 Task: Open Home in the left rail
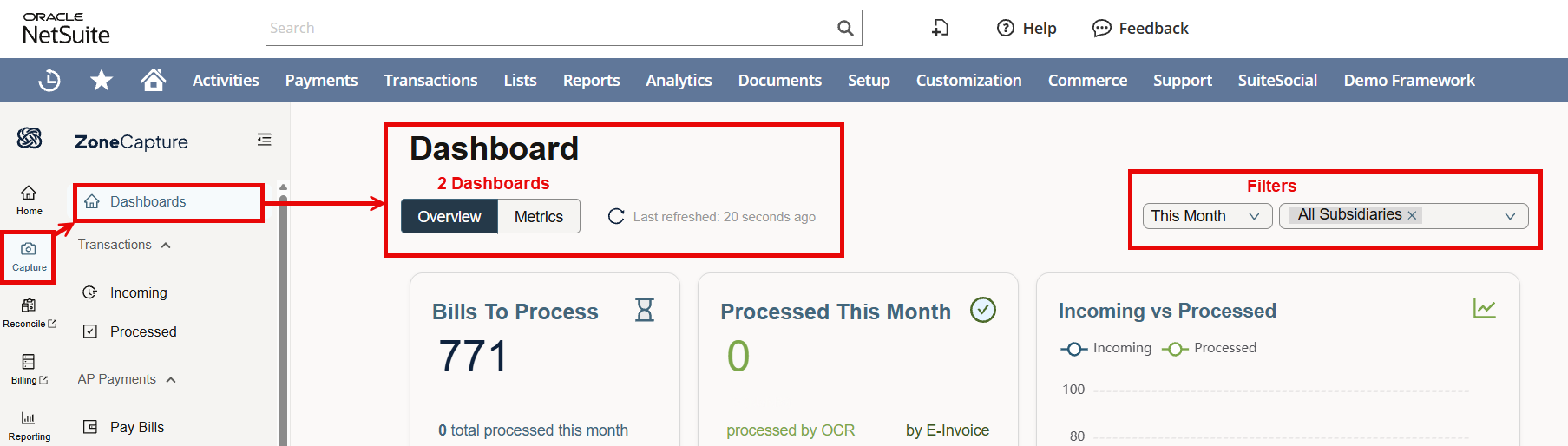point(29,200)
